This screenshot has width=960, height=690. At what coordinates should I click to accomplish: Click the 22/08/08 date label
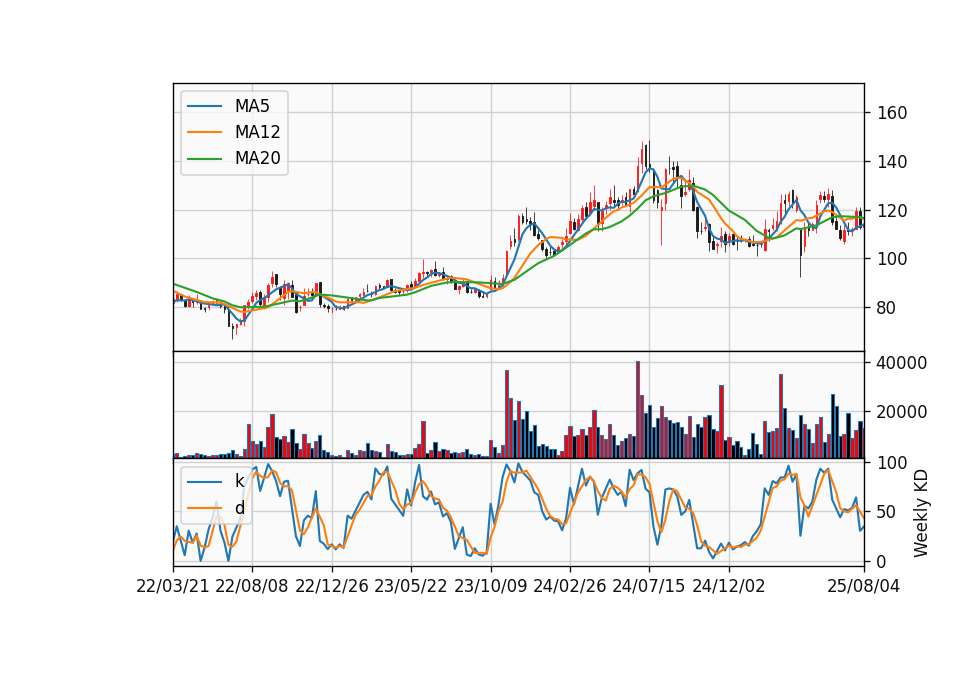[252, 587]
